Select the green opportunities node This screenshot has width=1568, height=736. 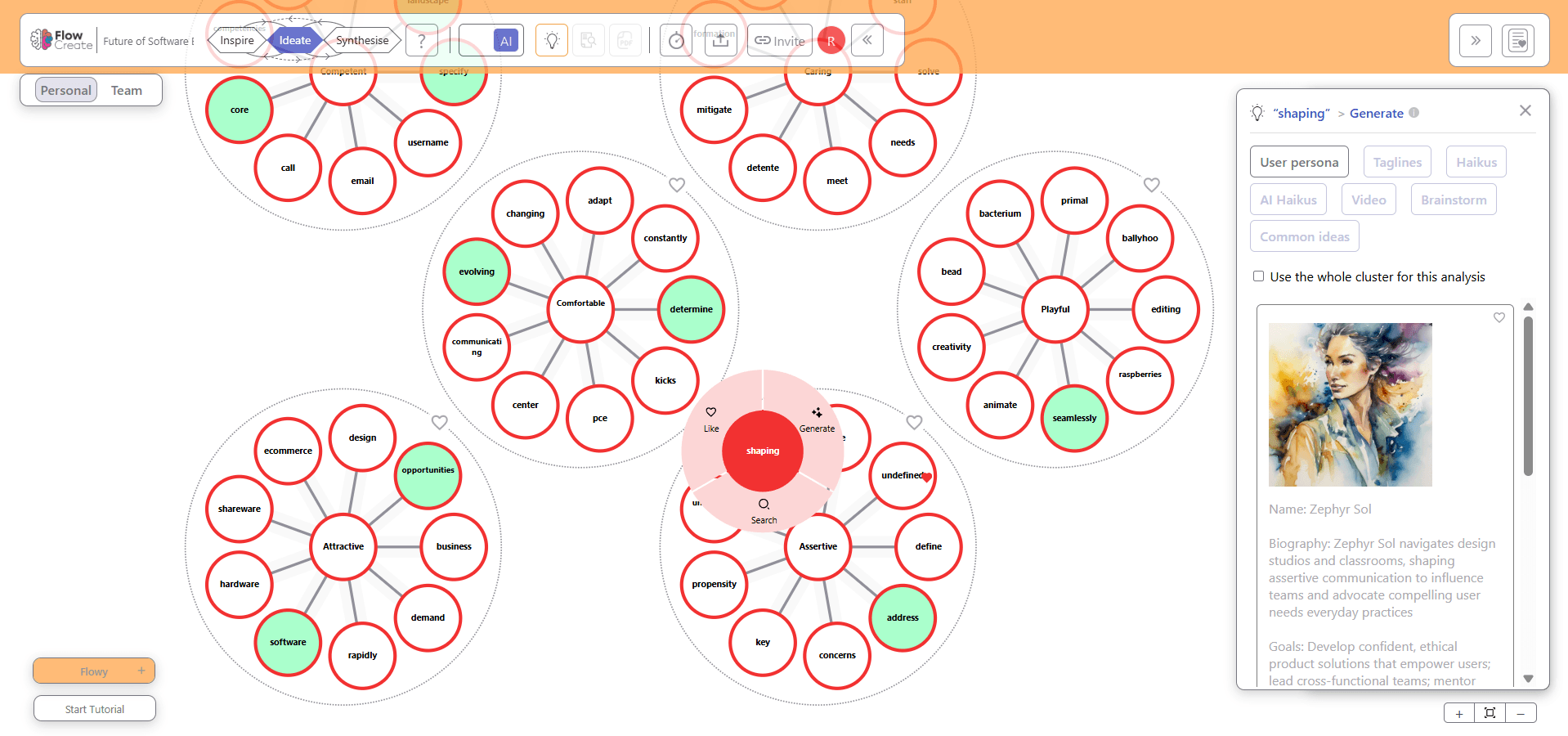coord(428,475)
